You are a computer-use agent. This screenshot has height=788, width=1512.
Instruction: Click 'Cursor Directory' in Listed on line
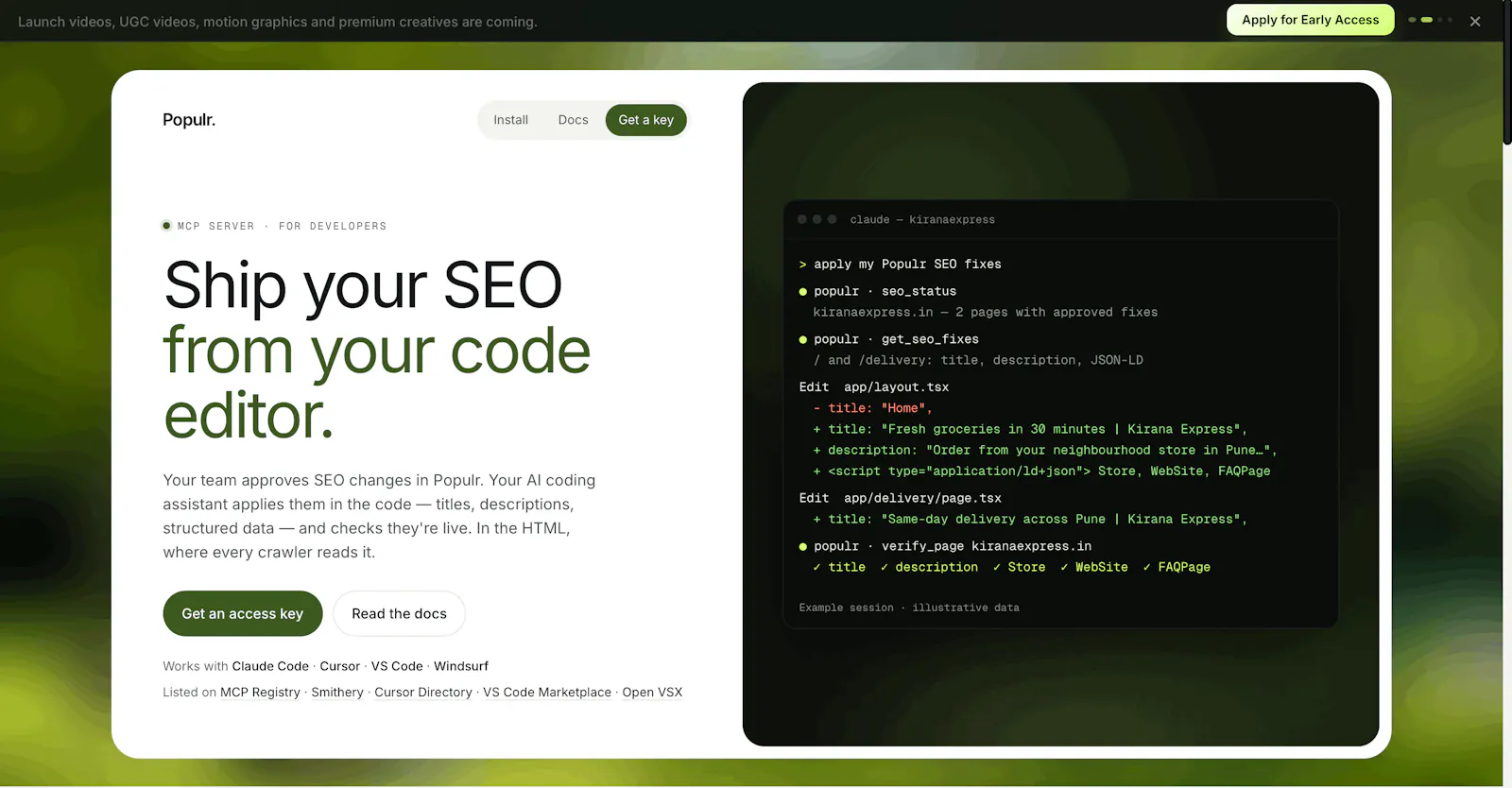tap(423, 693)
